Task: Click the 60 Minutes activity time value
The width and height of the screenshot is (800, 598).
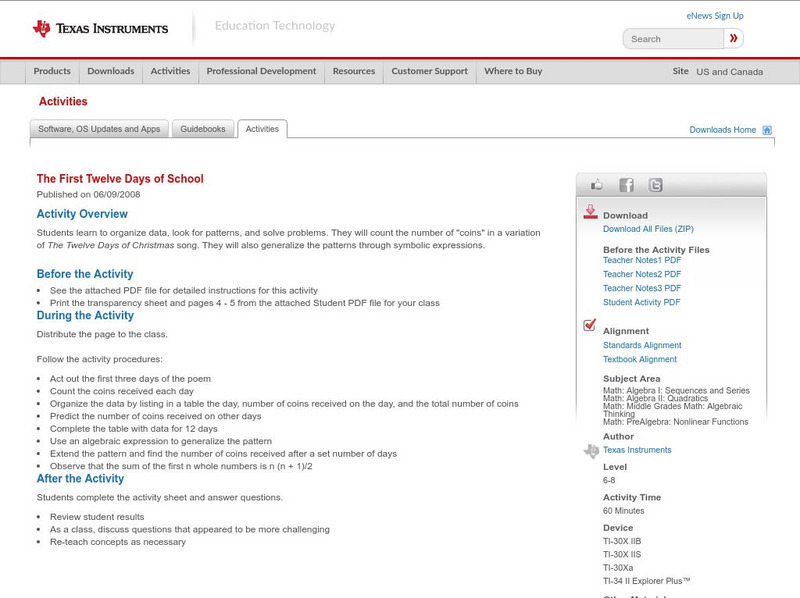Action: point(623,511)
